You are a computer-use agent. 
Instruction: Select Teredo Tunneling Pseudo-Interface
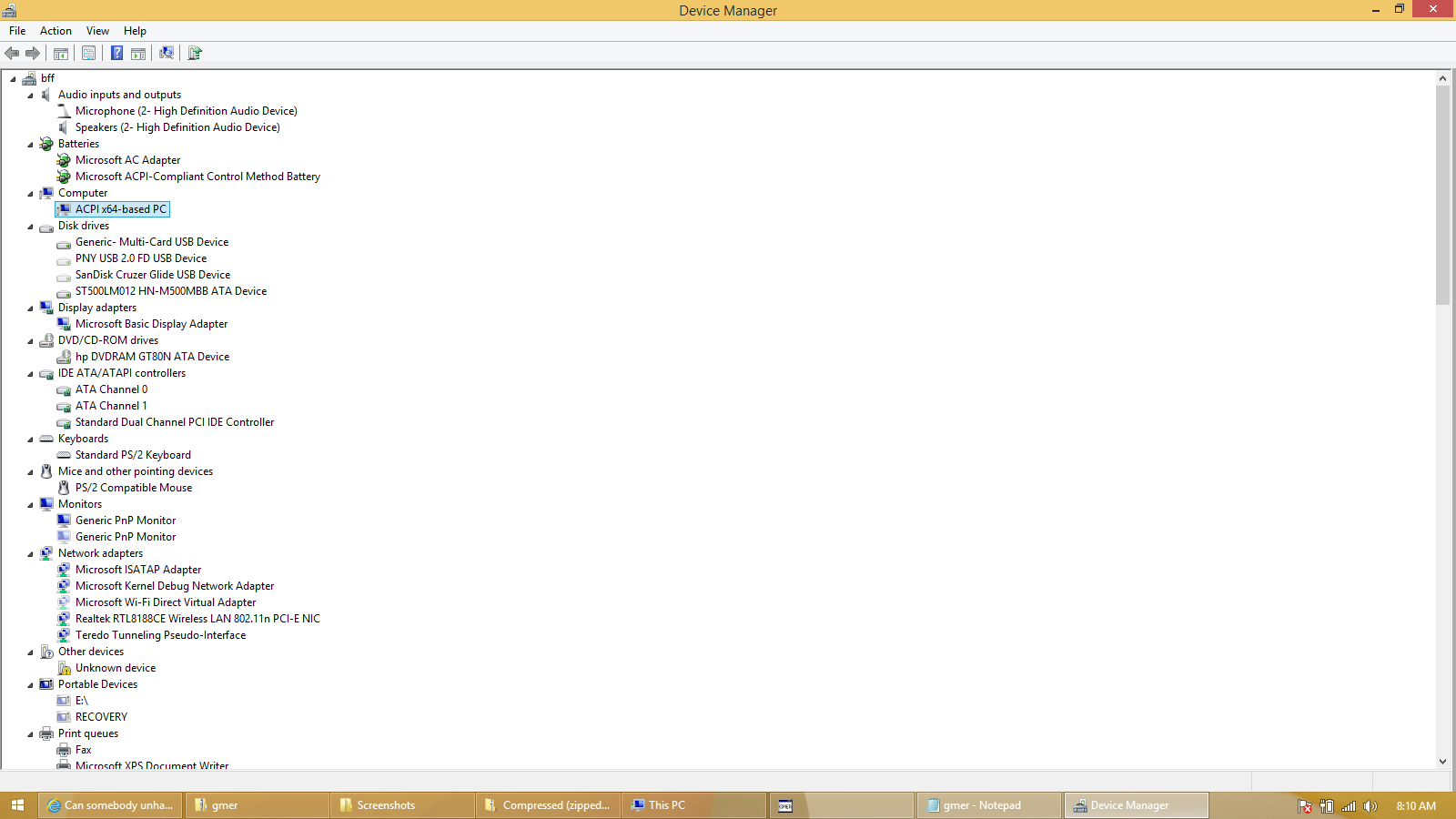pos(160,635)
